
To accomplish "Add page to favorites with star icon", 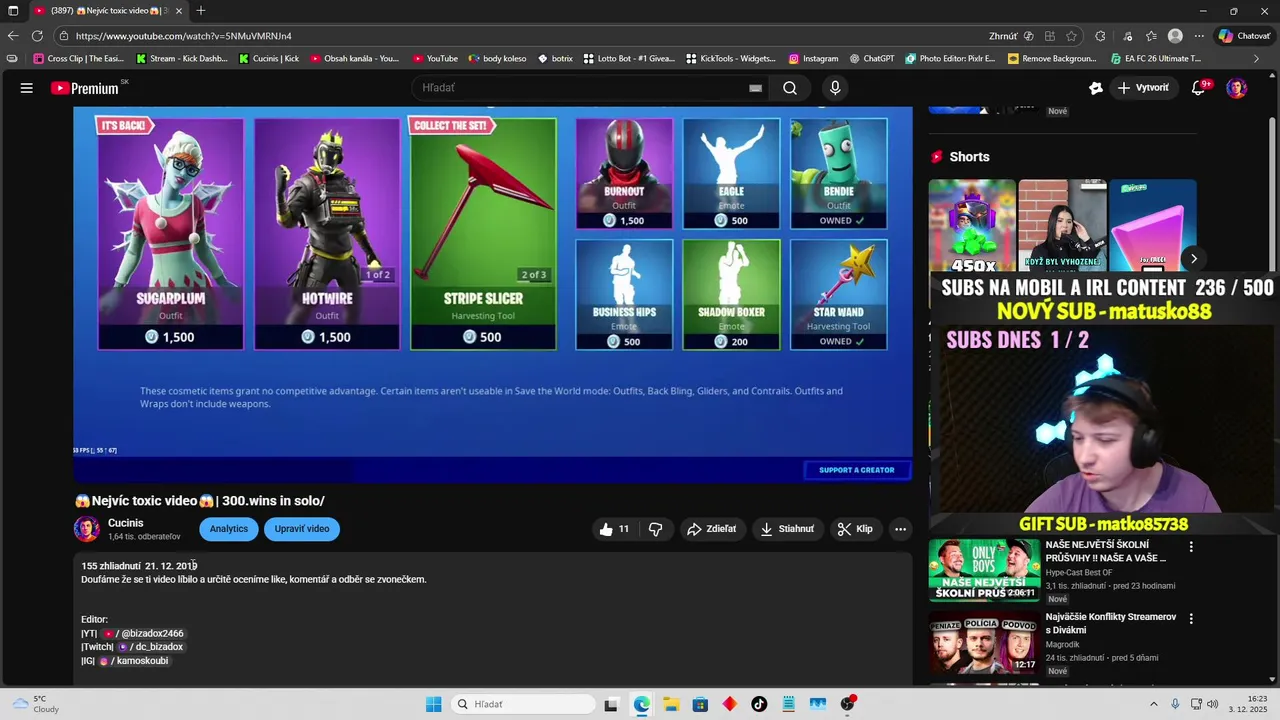I will pyautogui.click(x=1071, y=36).
